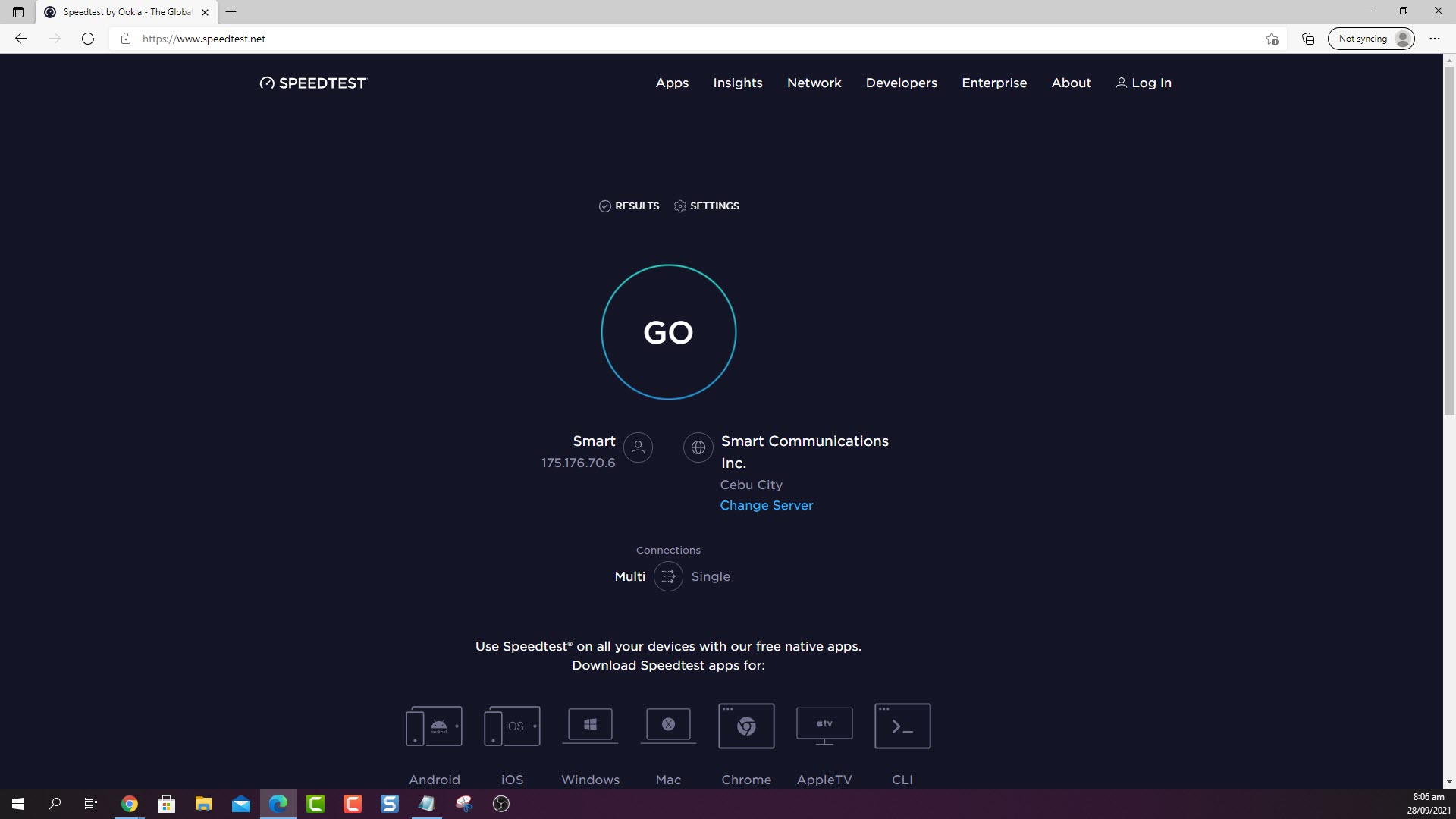Open the Apps navigation menu
The image size is (1456, 819).
(672, 83)
